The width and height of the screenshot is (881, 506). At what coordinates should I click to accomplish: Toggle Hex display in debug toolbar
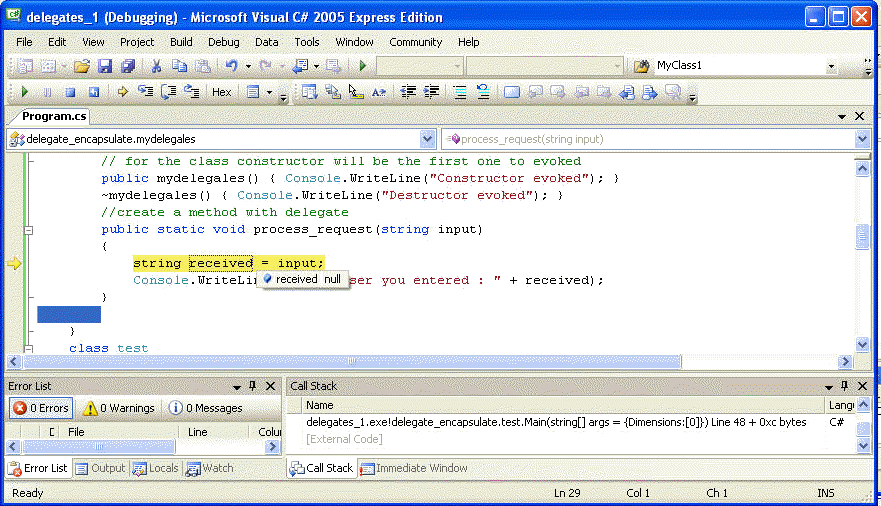[x=221, y=92]
